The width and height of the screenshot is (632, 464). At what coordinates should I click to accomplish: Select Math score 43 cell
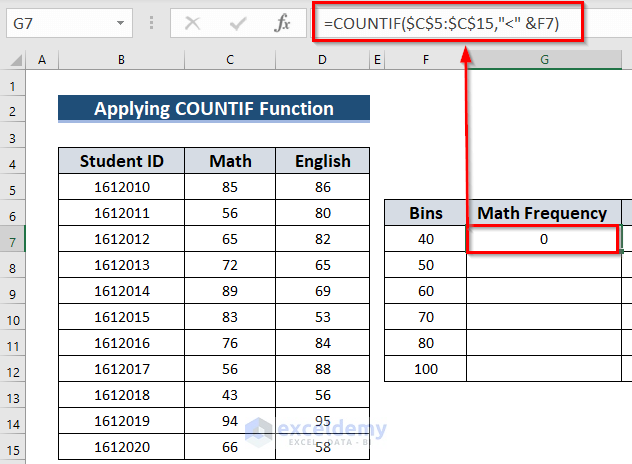(230, 395)
